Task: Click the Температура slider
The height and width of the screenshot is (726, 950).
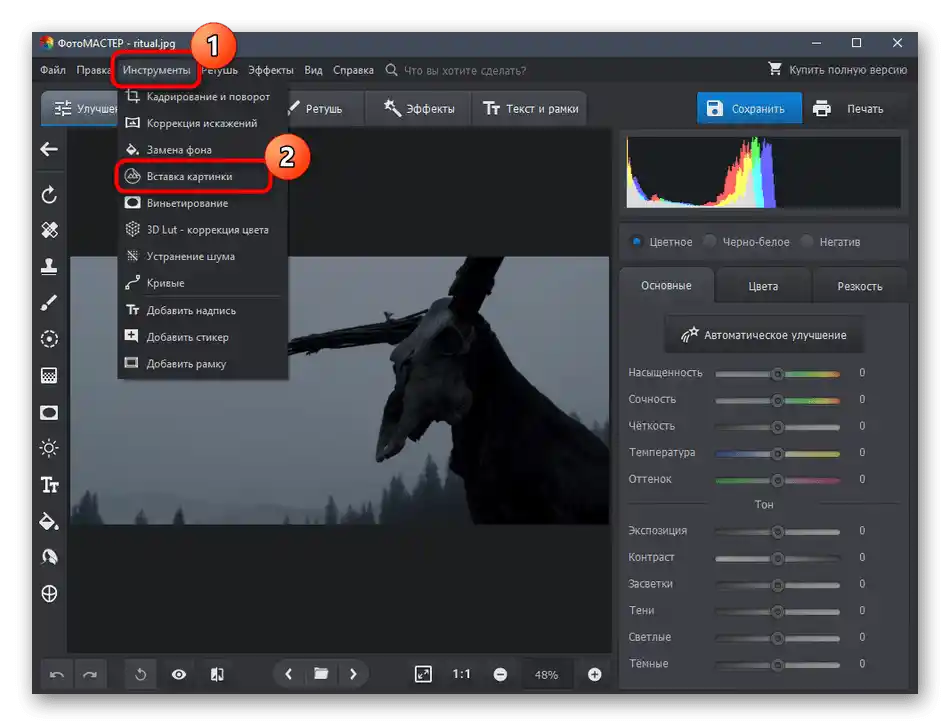Action: 777,454
